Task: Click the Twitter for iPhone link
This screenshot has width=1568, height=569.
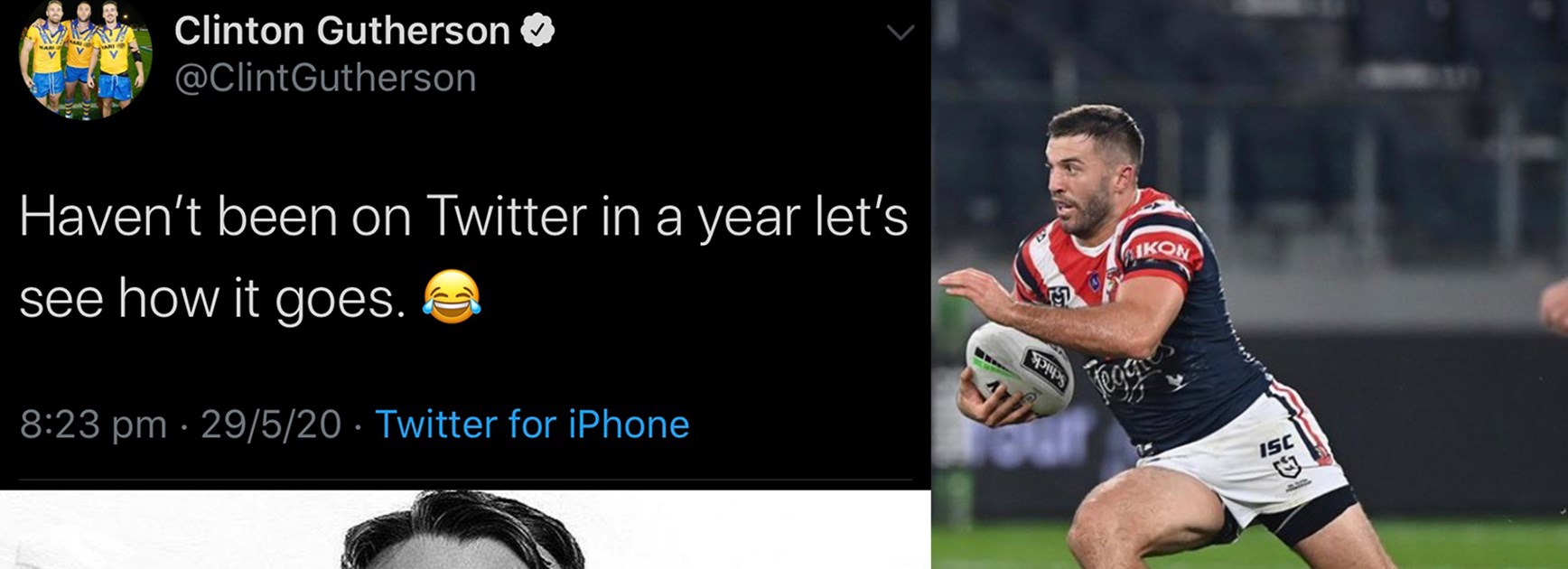Action: [x=532, y=424]
